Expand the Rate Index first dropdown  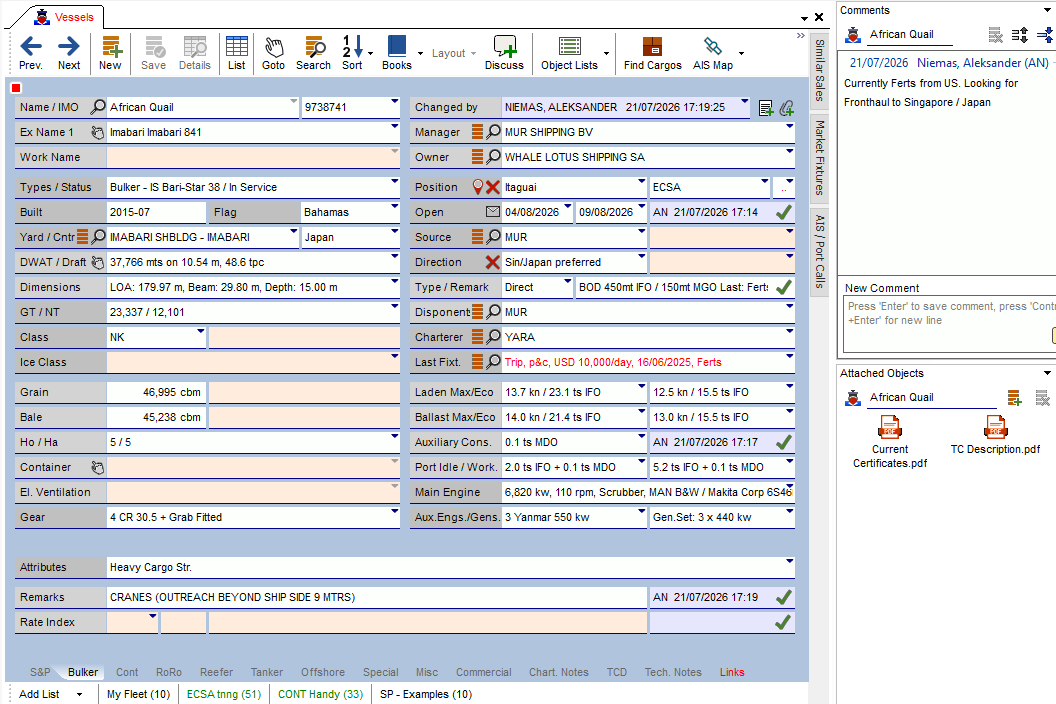coord(153,616)
